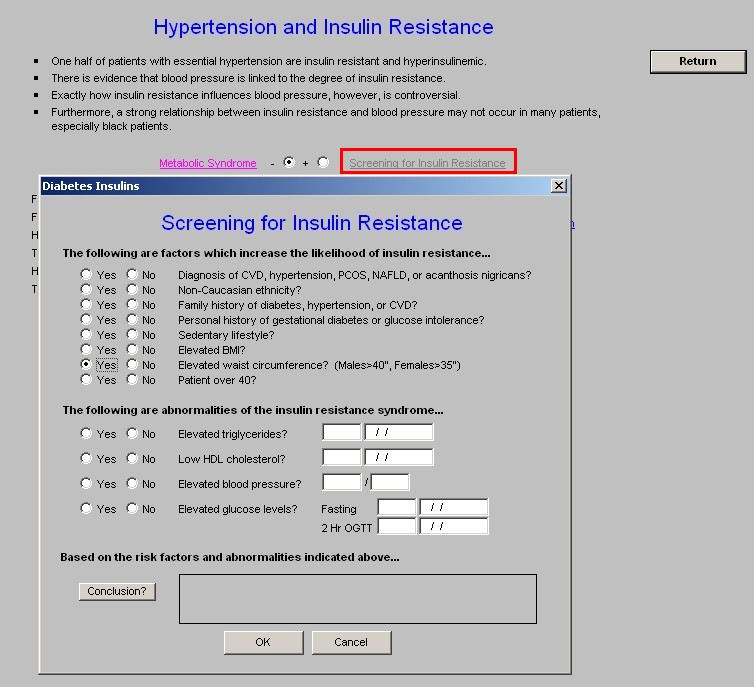Select No for Low HDL cholesterol

click(132, 458)
